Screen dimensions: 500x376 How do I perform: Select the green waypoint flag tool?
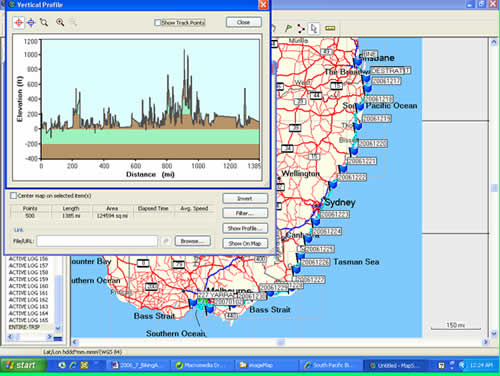tap(288, 28)
